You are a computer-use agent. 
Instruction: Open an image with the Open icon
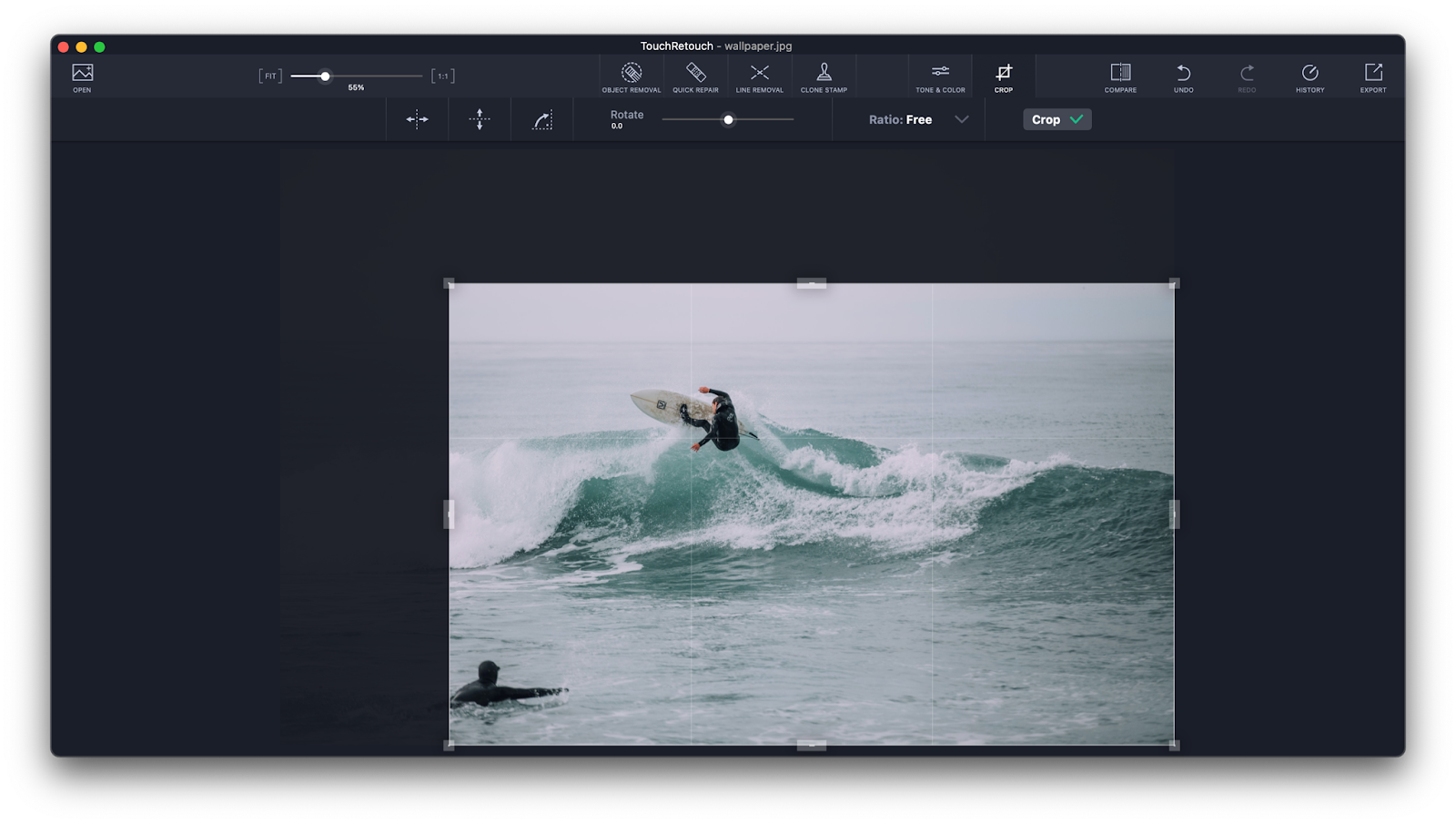point(82,77)
